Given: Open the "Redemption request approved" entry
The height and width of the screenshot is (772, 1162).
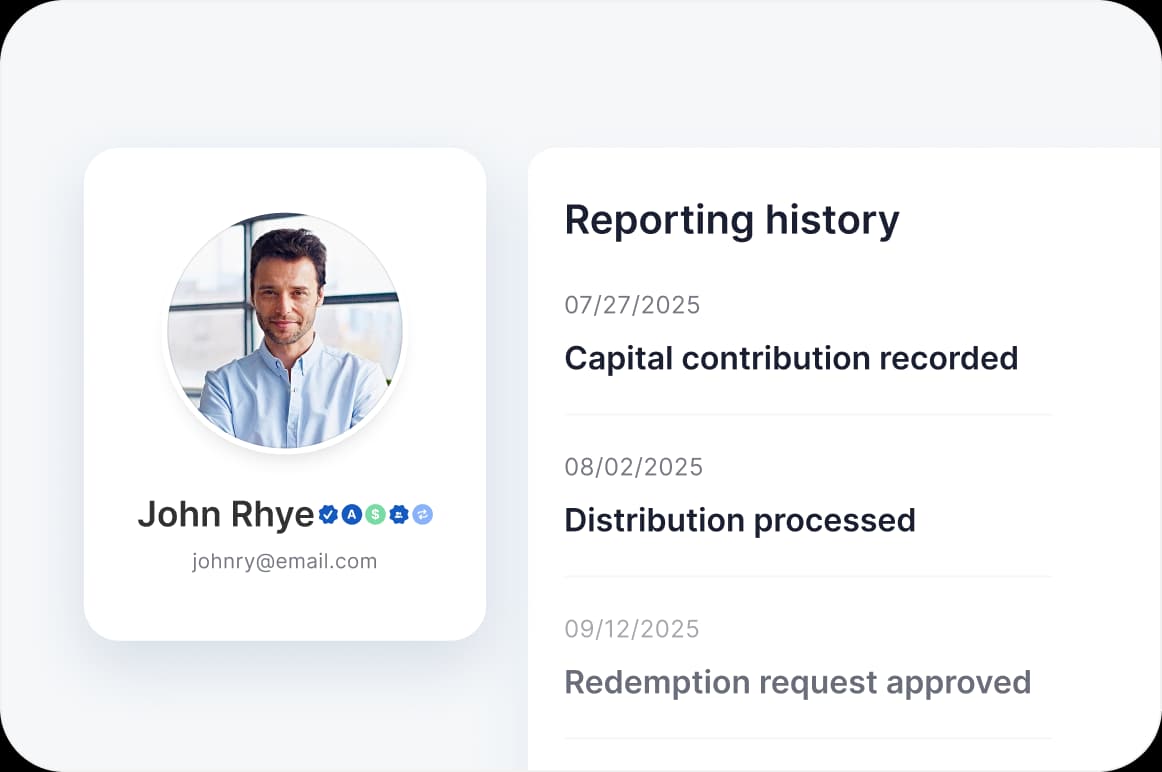Looking at the screenshot, I should pos(797,682).
